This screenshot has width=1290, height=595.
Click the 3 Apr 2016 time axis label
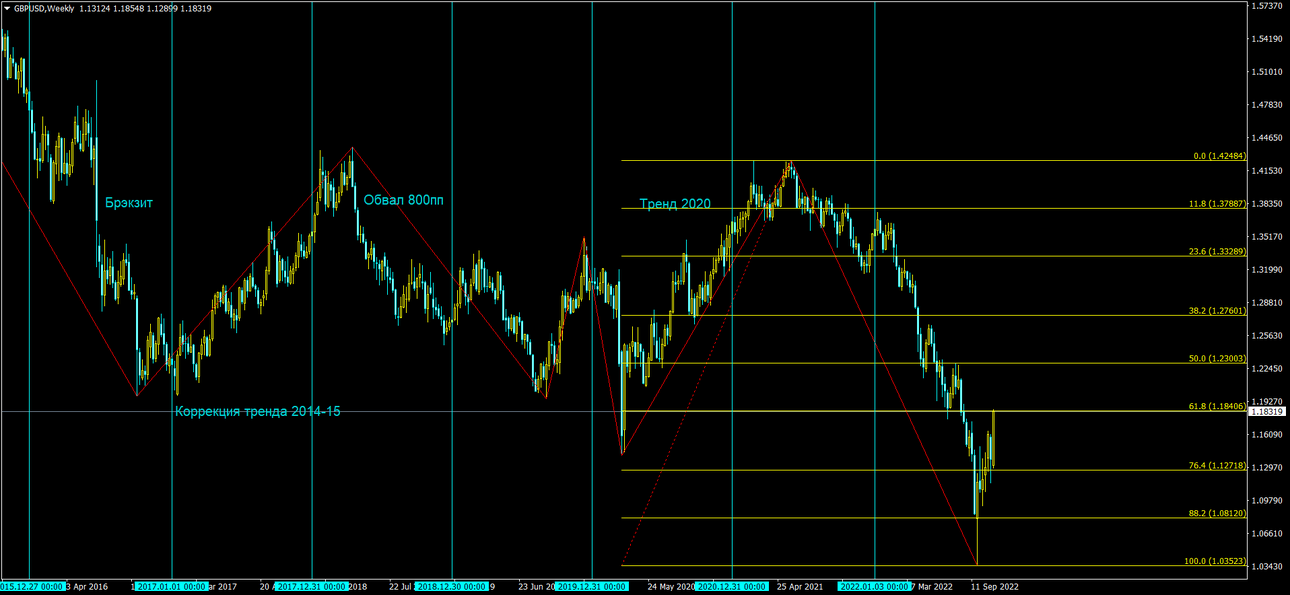[87, 586]
